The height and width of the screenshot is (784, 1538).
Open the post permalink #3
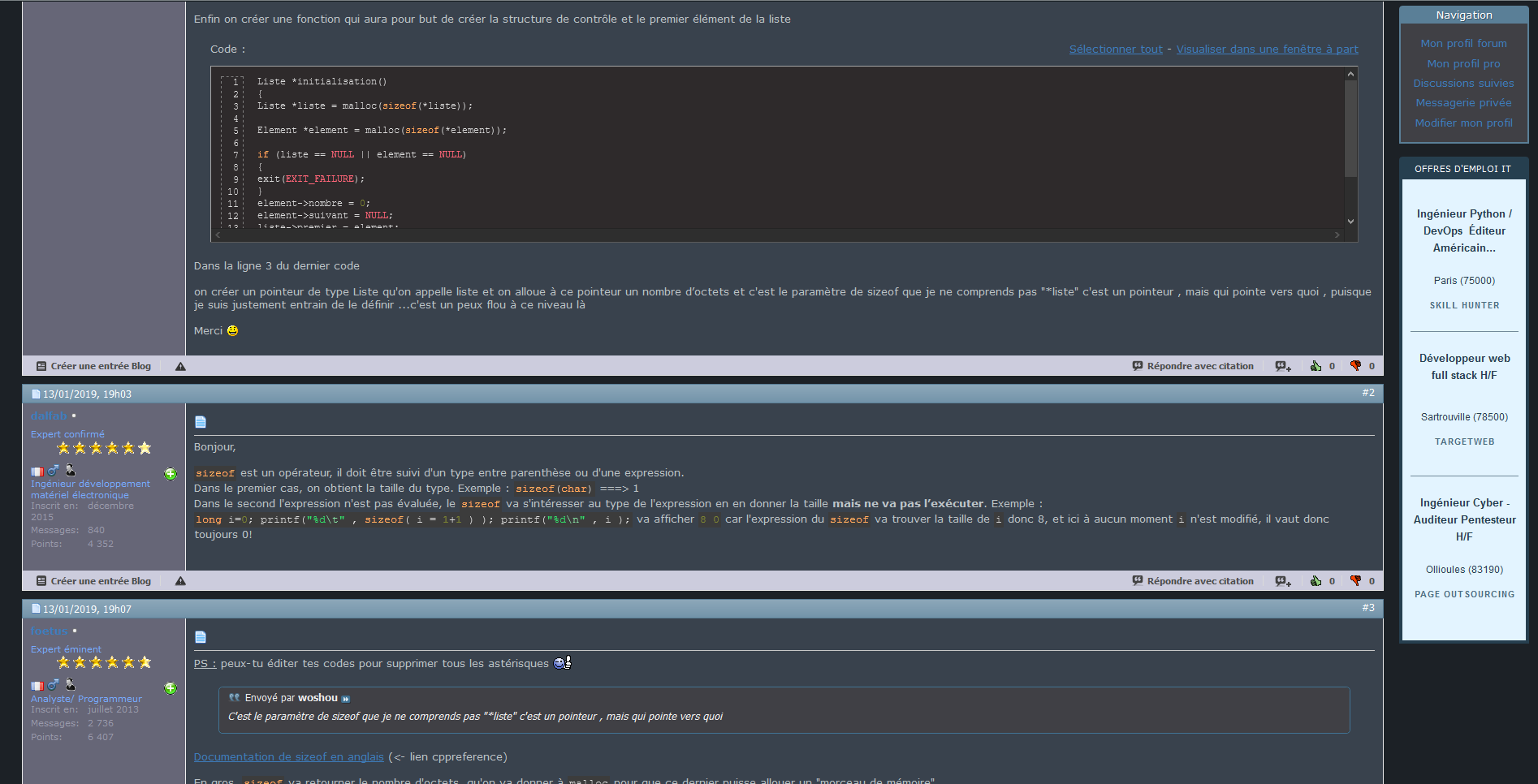1368,608
